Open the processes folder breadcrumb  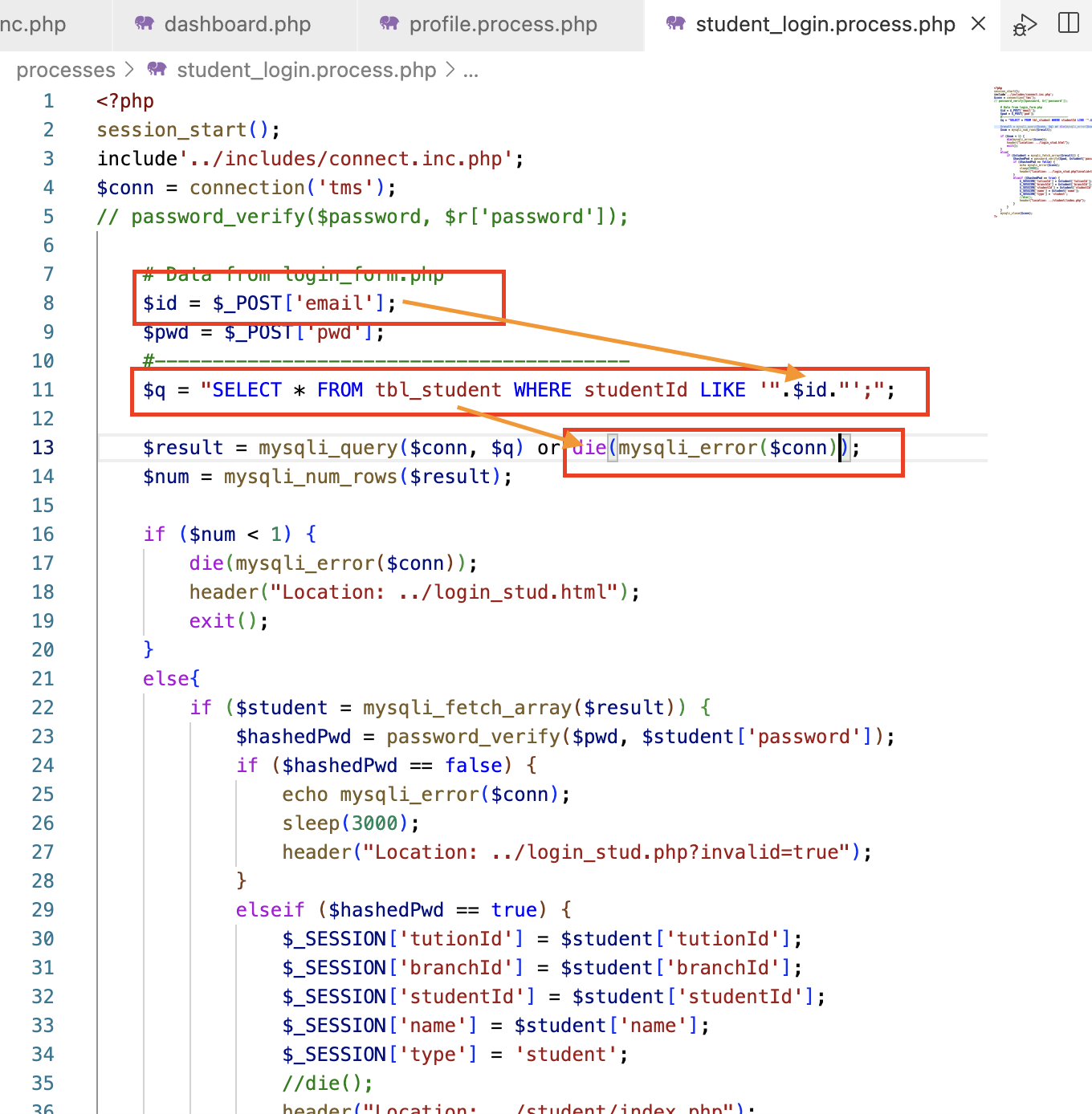pos(66,71)
